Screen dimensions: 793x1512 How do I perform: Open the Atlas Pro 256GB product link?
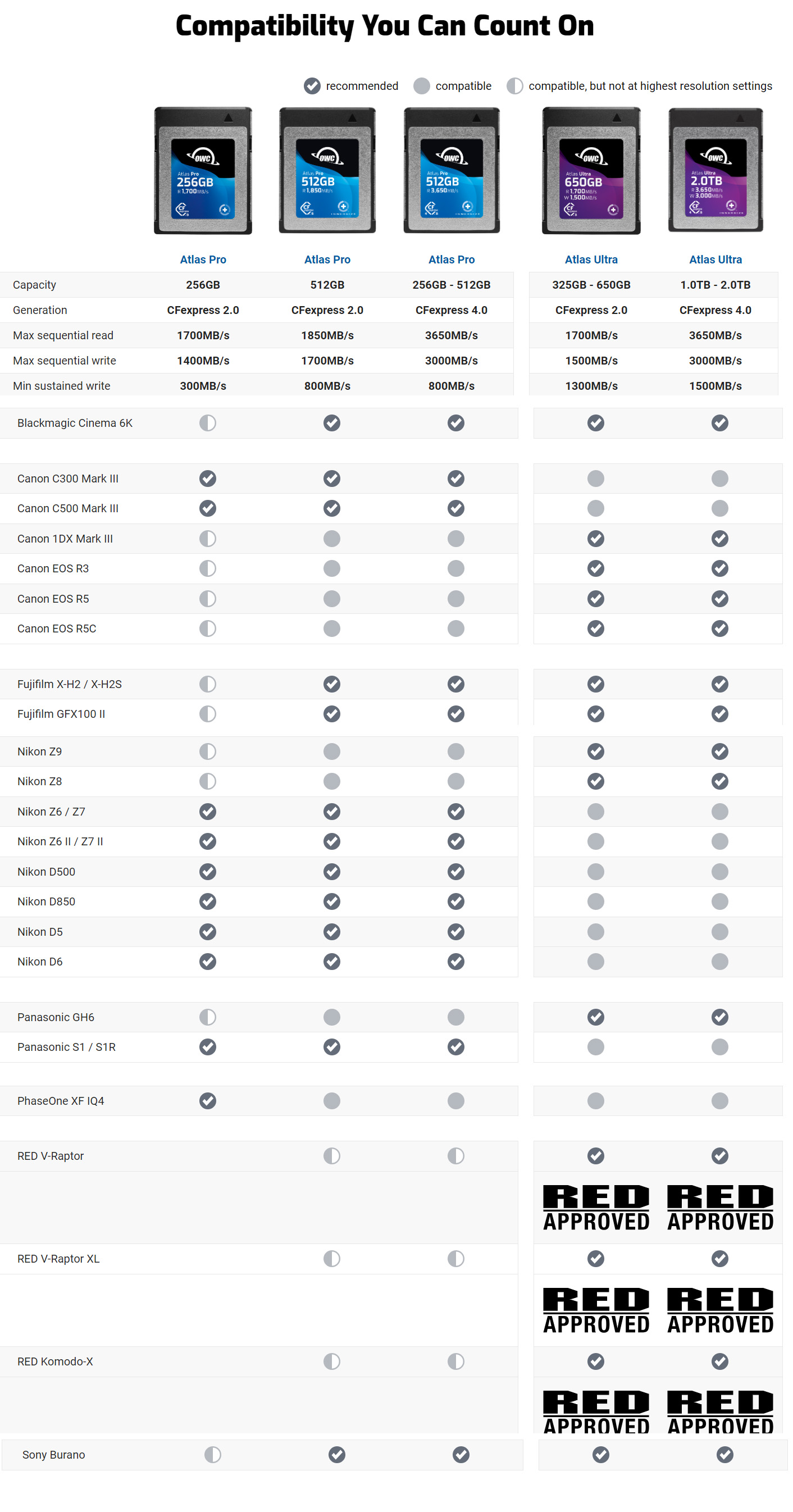tap(203, 259)
